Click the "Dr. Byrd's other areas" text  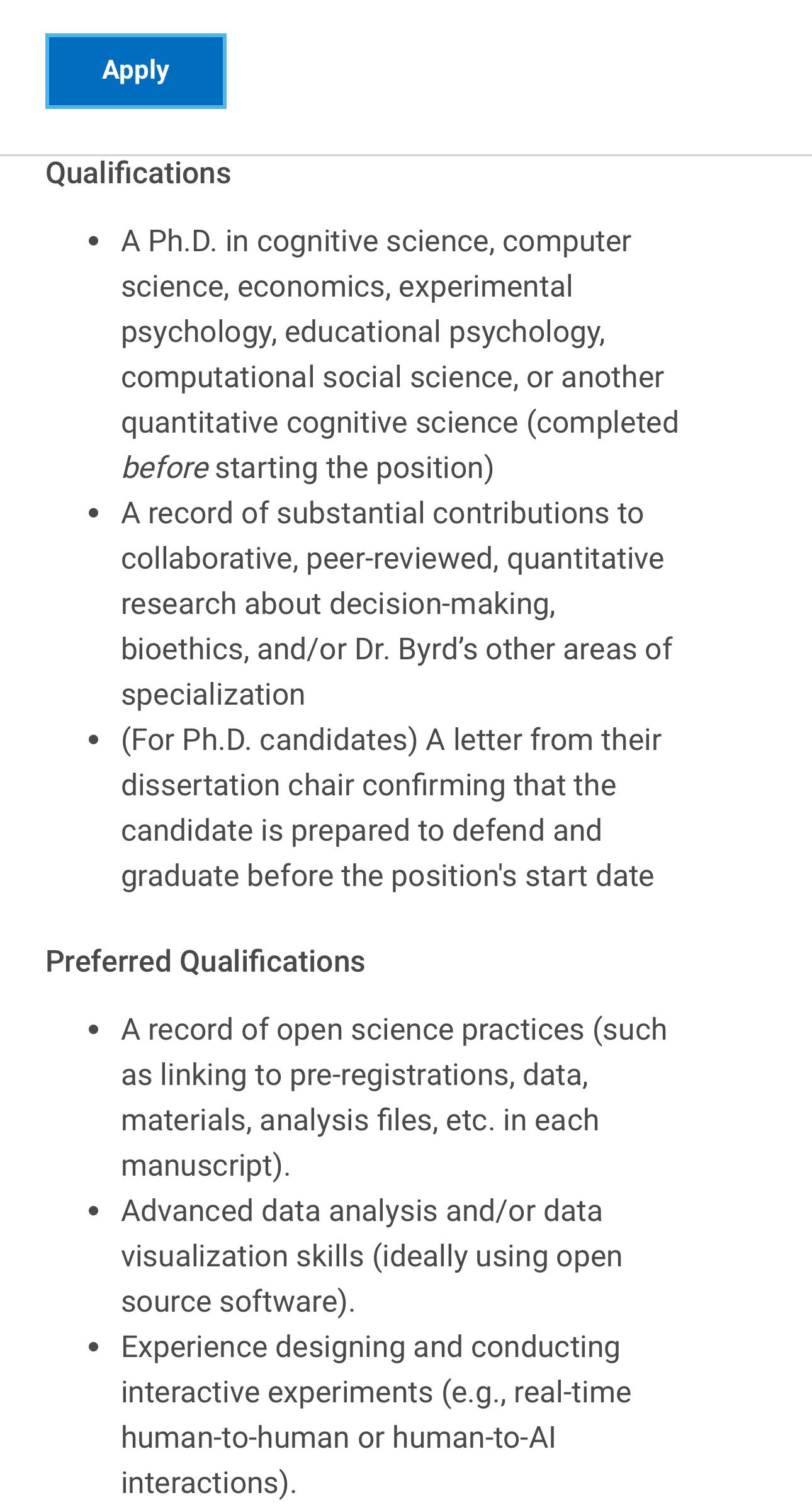513,649
